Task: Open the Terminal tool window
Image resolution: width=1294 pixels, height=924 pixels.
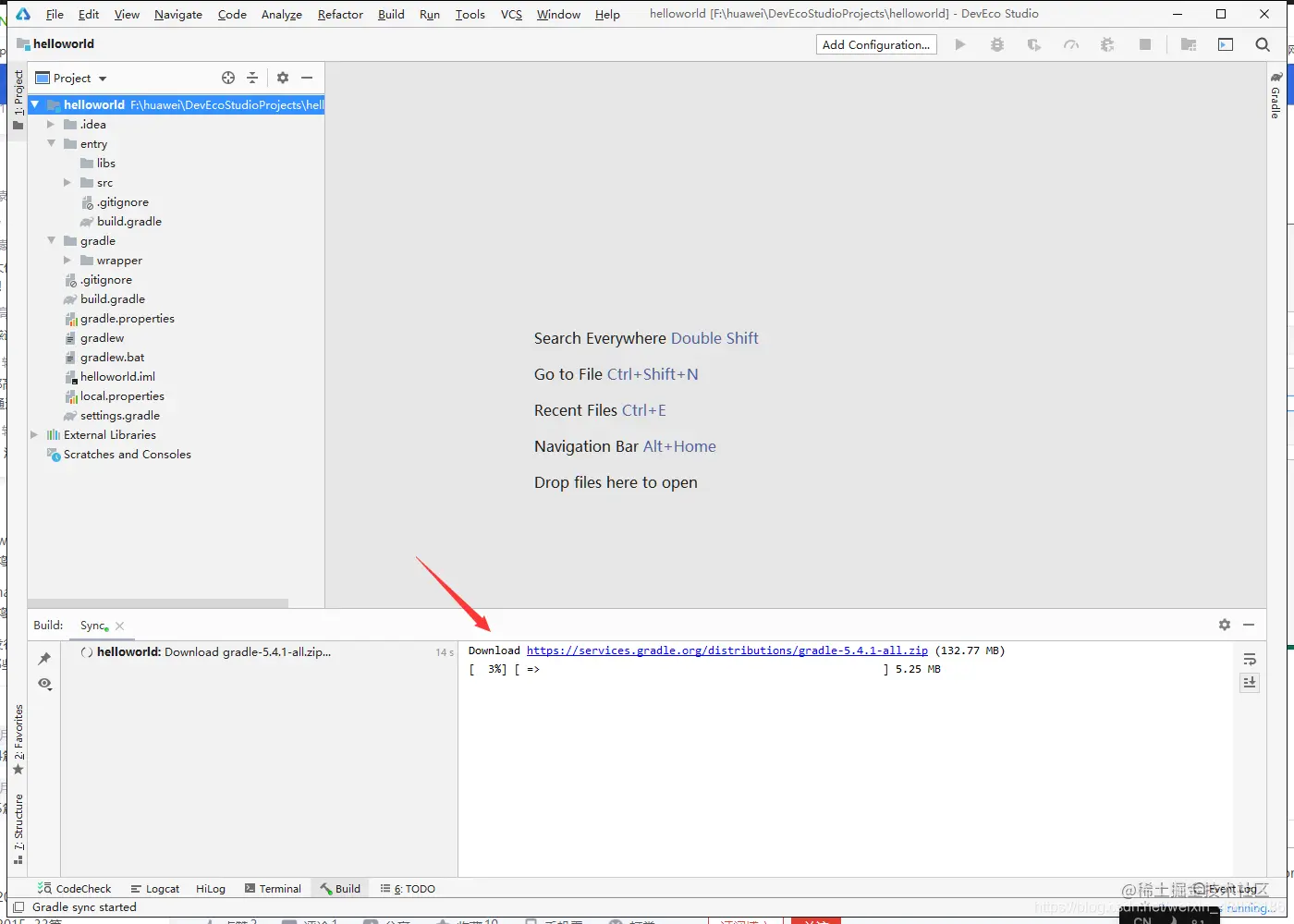Action: pyautogui.click(x=273, y=888)
